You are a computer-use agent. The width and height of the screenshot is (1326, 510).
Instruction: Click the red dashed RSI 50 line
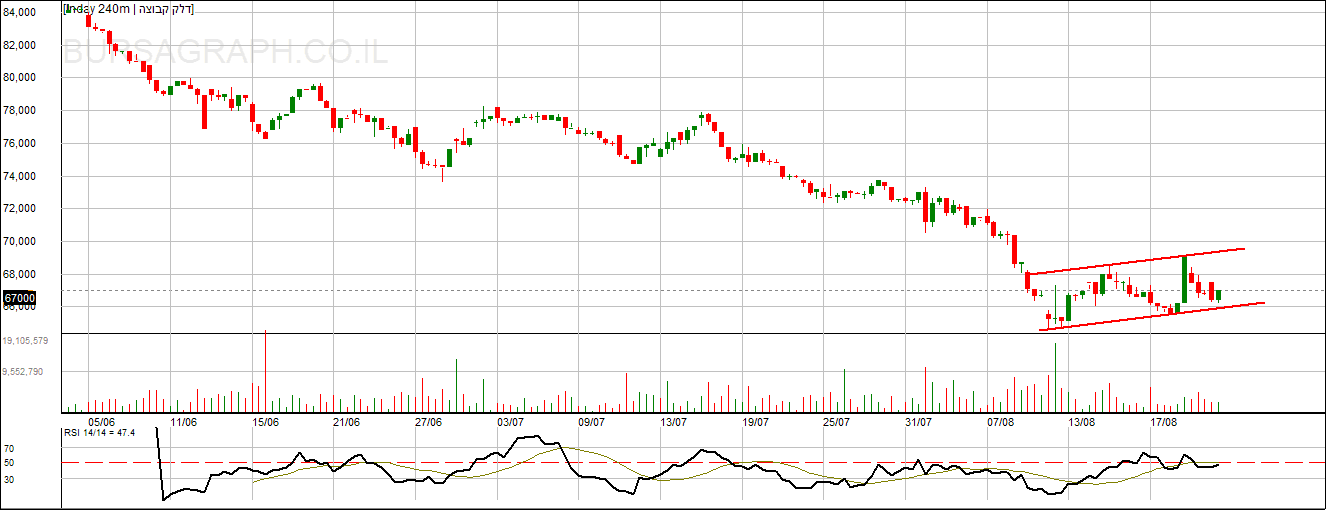pyautogui.click(x=700, y=463)
